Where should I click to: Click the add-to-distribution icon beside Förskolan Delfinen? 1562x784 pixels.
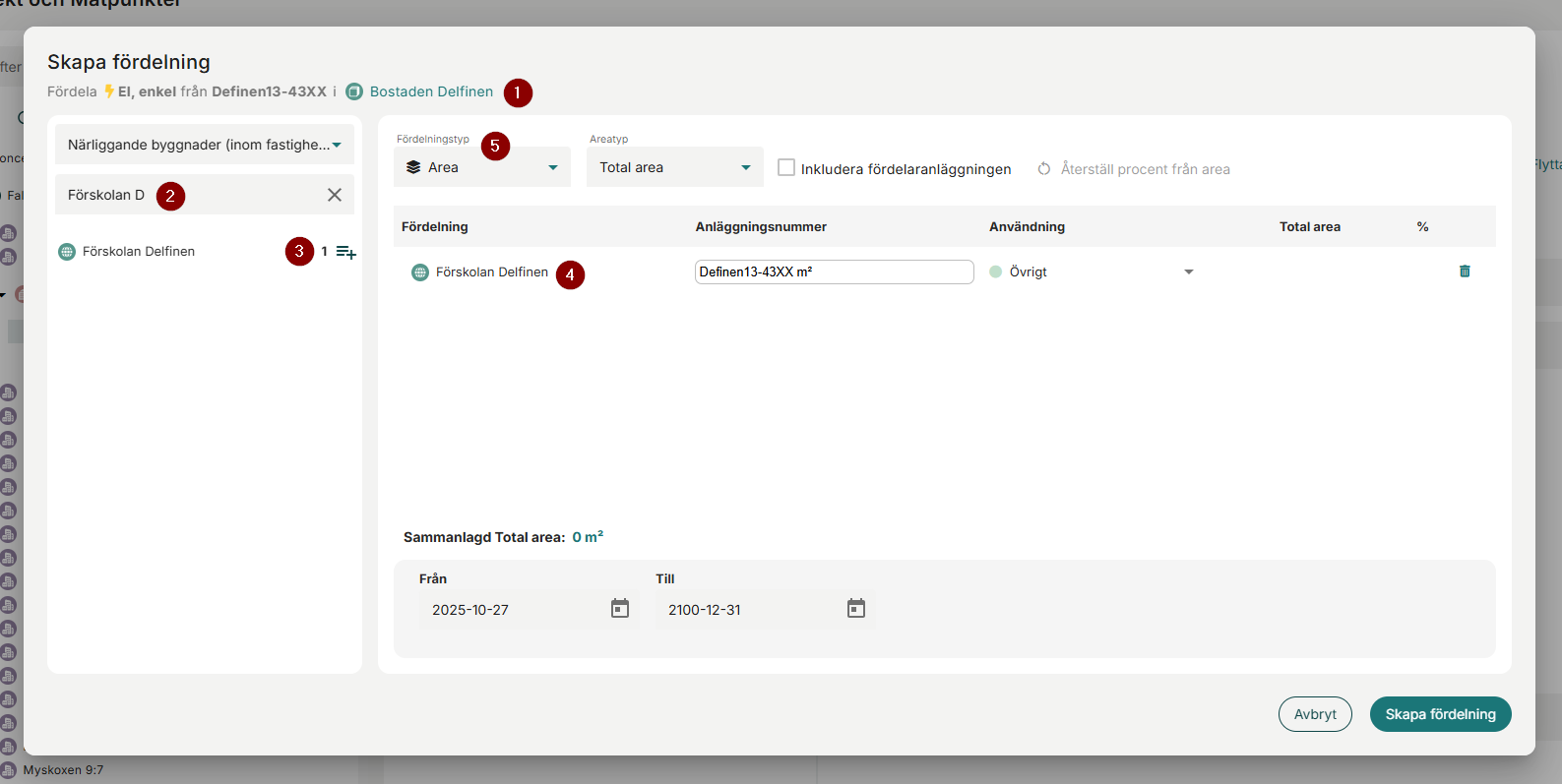[345, 252]
